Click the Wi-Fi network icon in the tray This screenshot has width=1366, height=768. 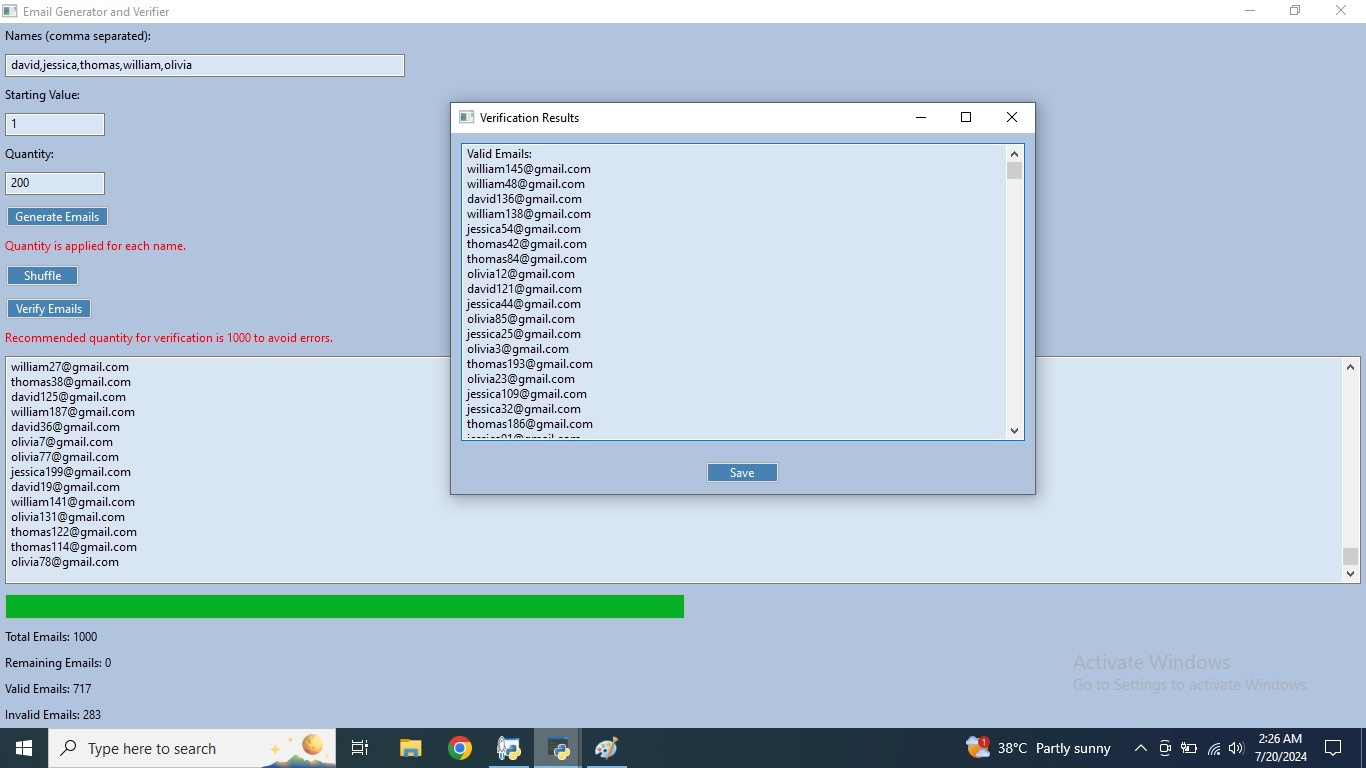[1213, 748]
